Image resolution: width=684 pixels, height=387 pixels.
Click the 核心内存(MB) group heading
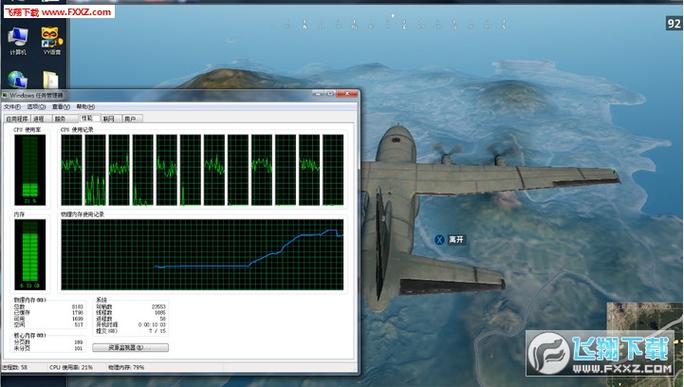pyautogui.click(x=30, y=335)
